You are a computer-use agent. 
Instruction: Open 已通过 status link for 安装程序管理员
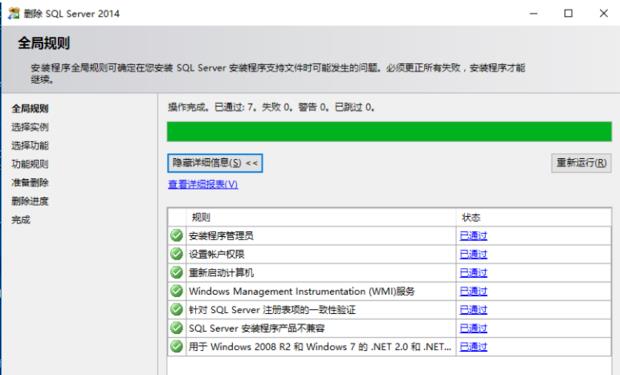[473, 236]
